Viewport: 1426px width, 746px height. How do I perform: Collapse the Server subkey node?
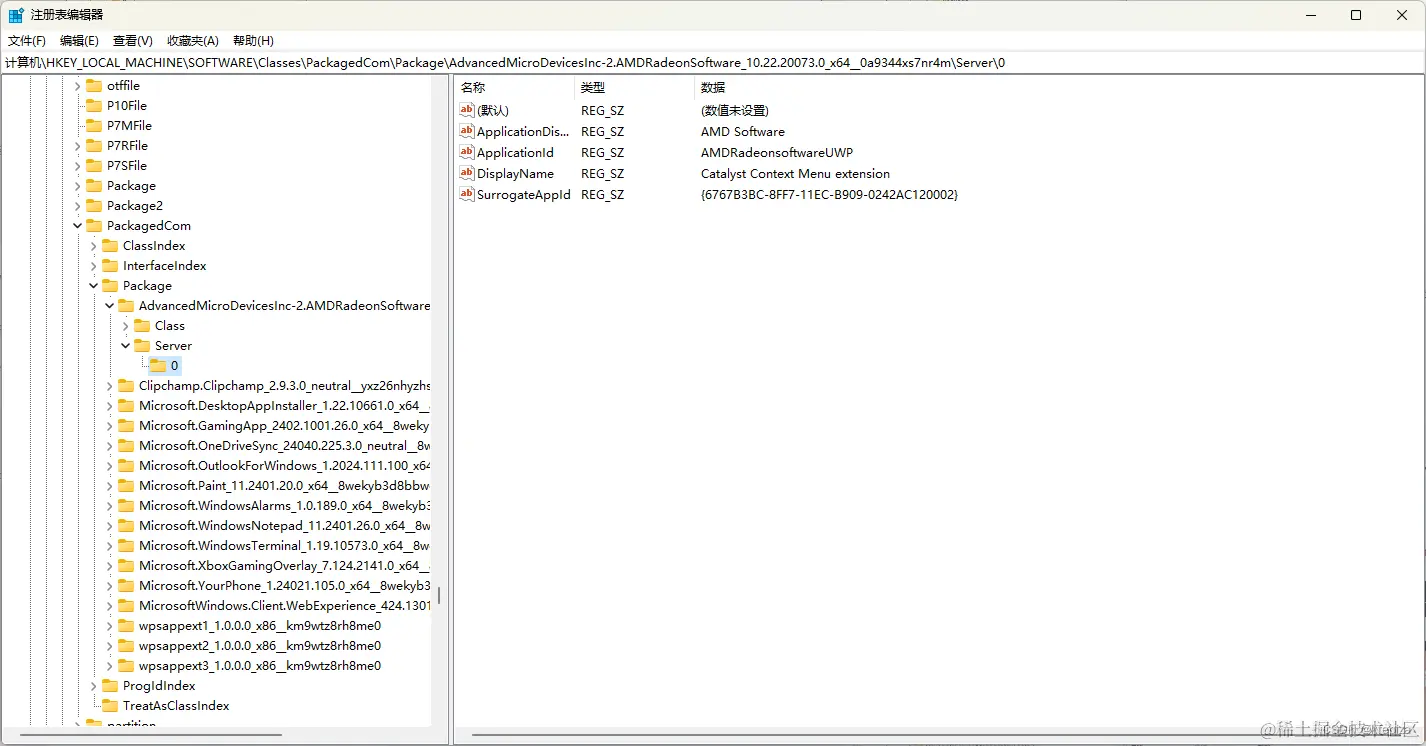125,346
